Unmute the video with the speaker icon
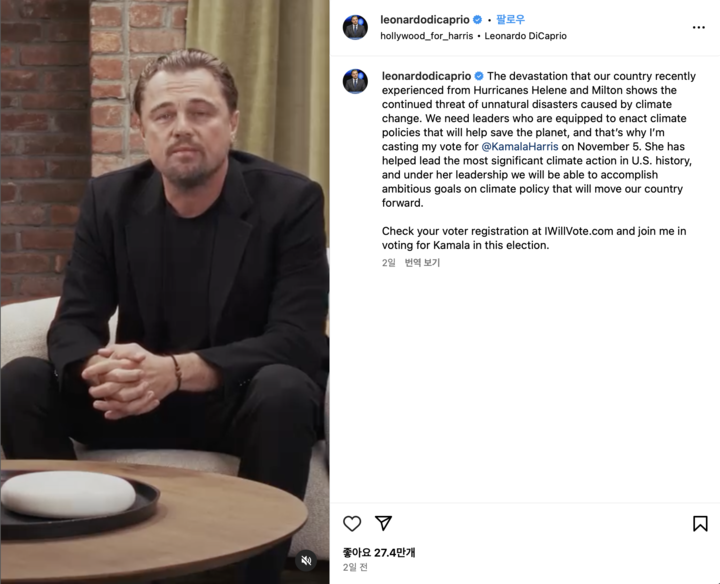Image resolution: width=720 pixels, height=584 pixels. tap(306, 560)
